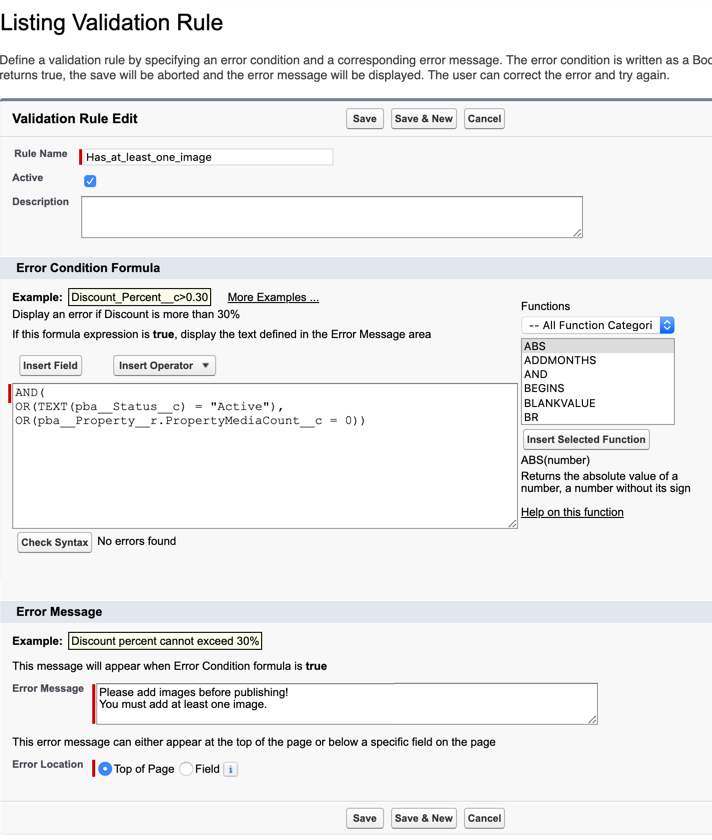The width and height of the screenshot is (712, 840).
Task: Click the Error Message text area
Action: 347,703
